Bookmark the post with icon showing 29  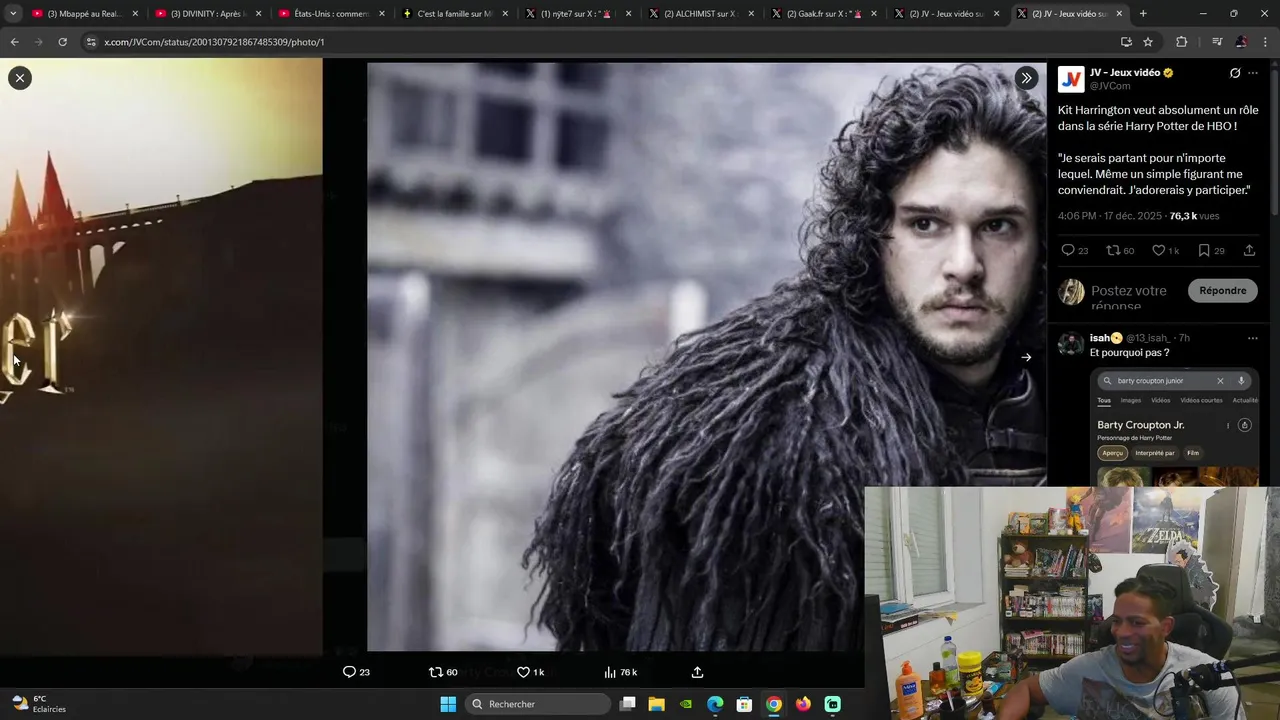[1204, 251]
